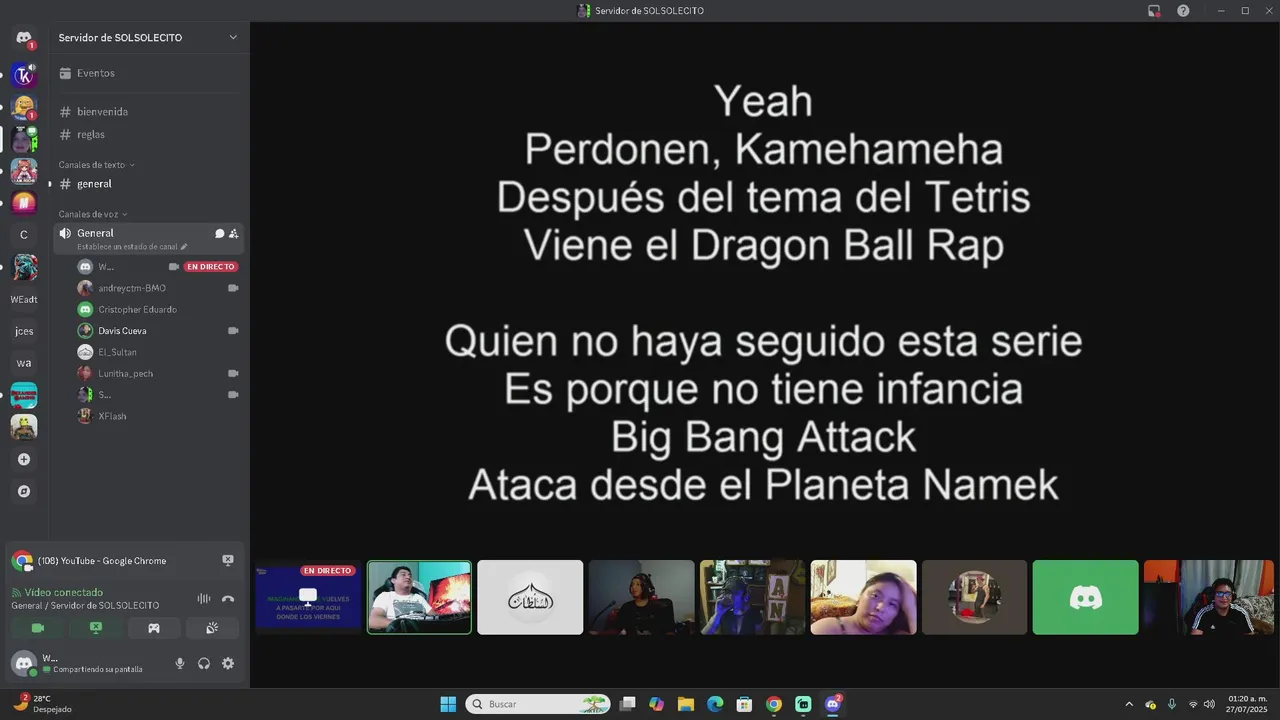Collapse the Canales de voz category
The width and height of the screenshot is (1280, 720).
93,214
